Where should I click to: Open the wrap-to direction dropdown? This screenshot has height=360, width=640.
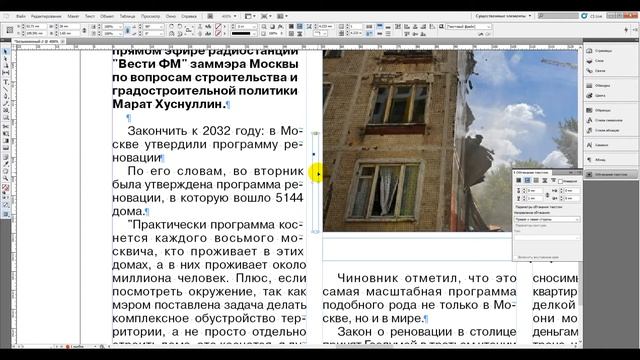(547, 220)
